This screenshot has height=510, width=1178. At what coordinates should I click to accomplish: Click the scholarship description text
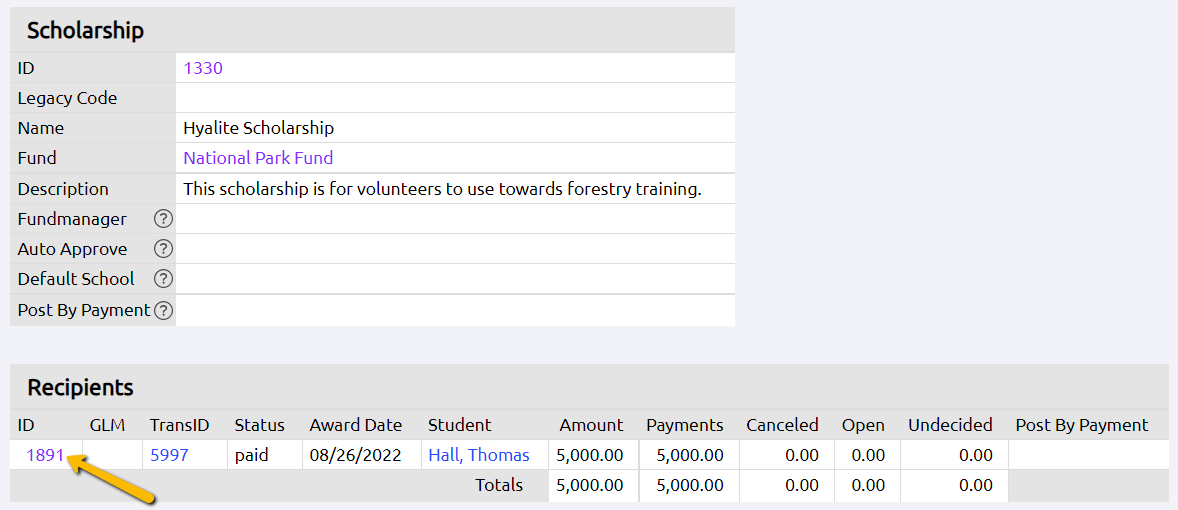pyautogui.click(x=442, y=189)
